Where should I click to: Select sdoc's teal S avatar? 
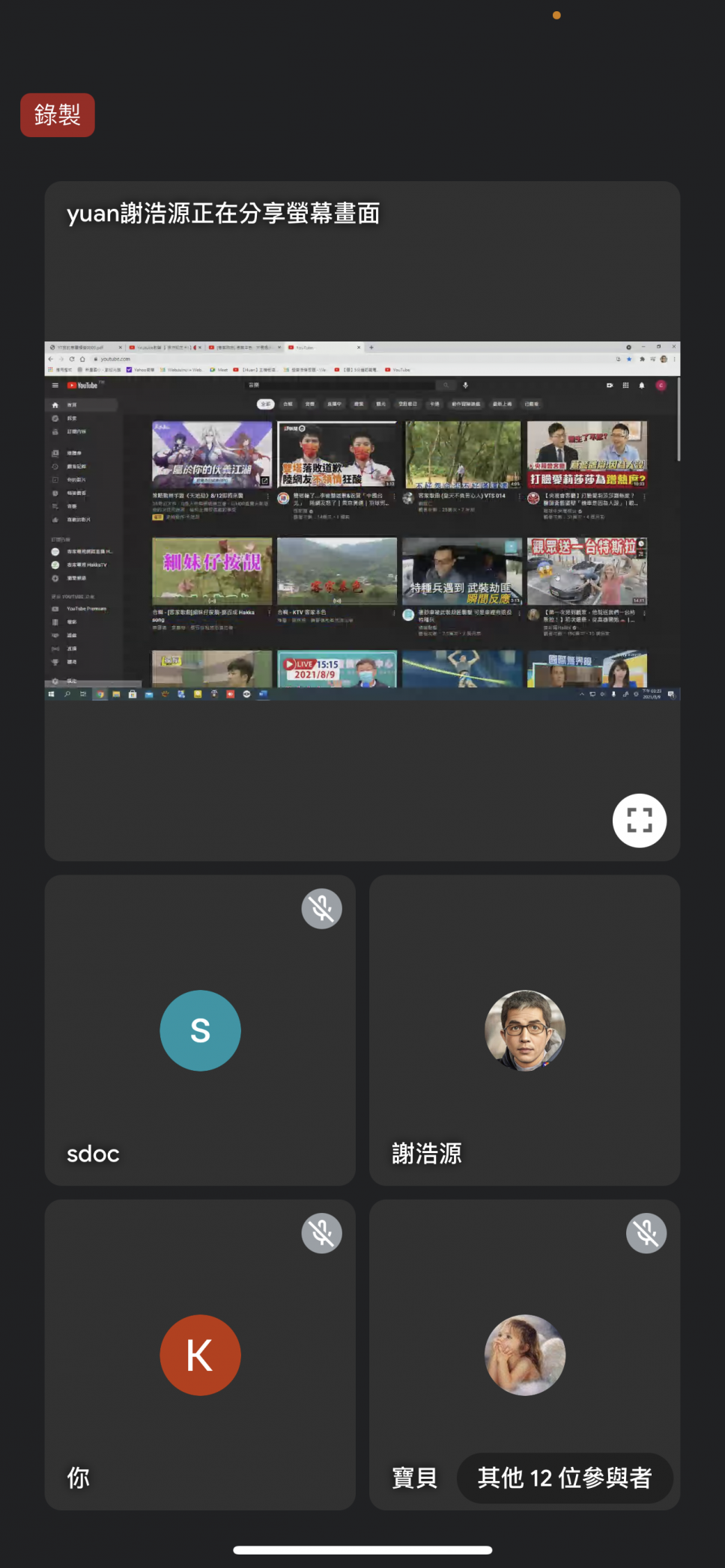point(200,1030)
